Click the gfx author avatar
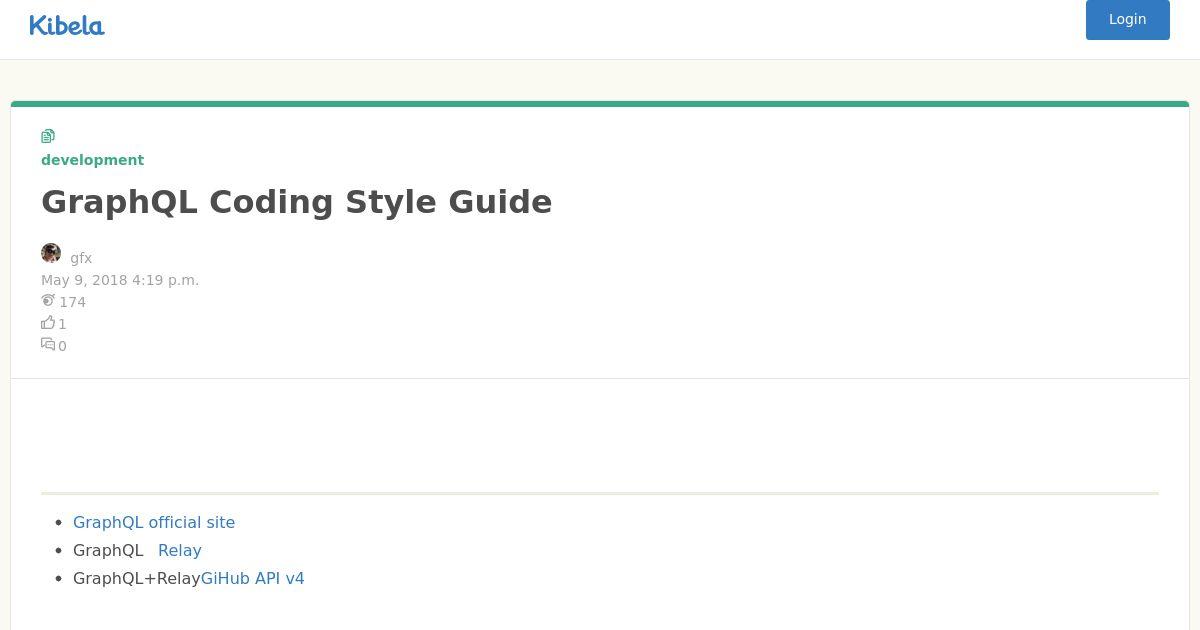The image size is (1200, 630). coord(51,253)
